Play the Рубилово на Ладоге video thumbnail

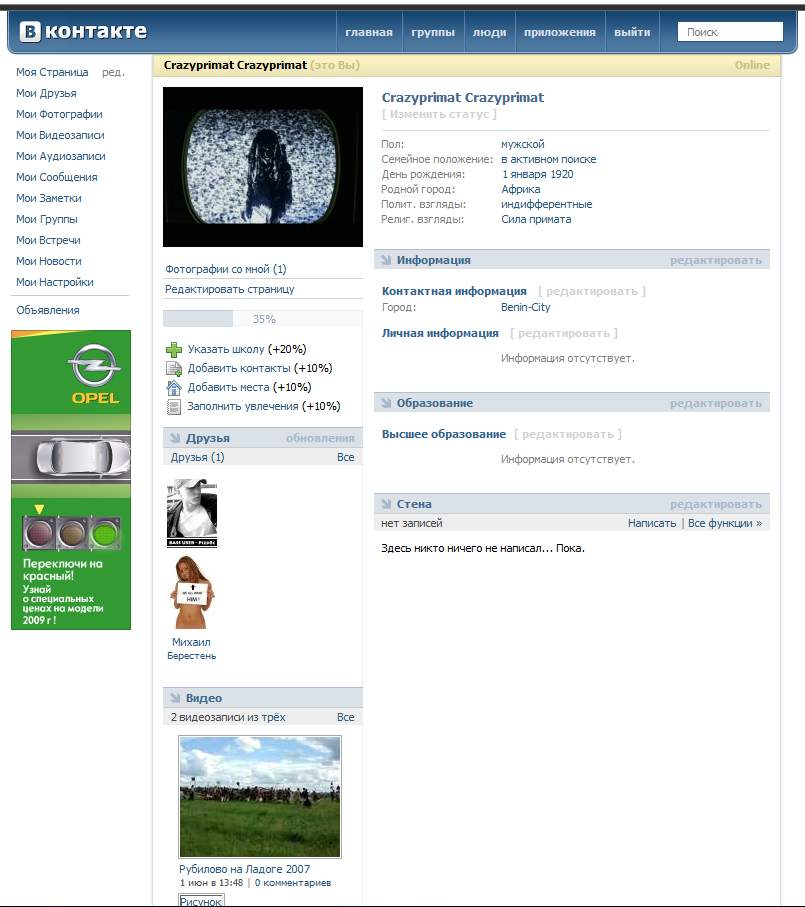(x=260, y=797)
